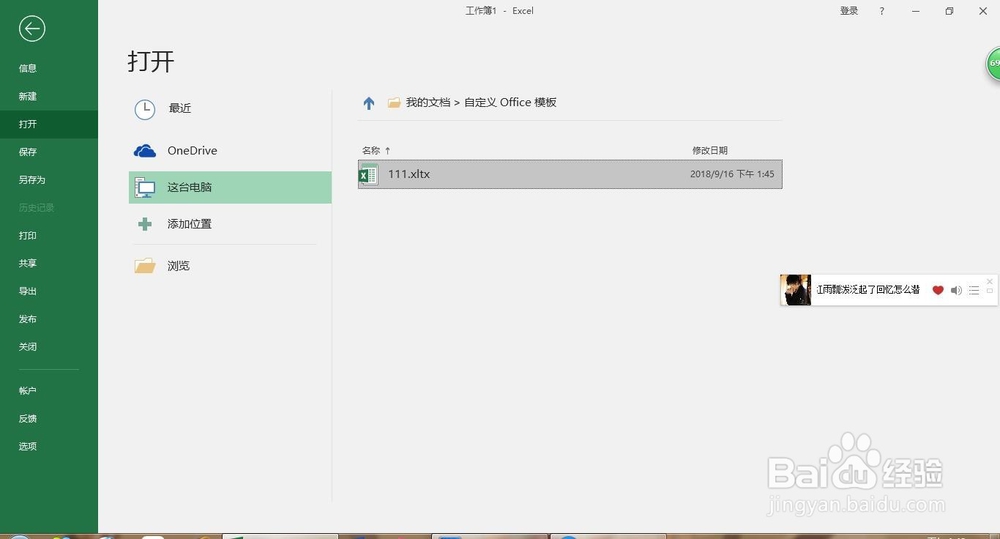Open the 导出 page
Image resolution: width=1000 pixels, height=539 pixels.
coord(27,291)
